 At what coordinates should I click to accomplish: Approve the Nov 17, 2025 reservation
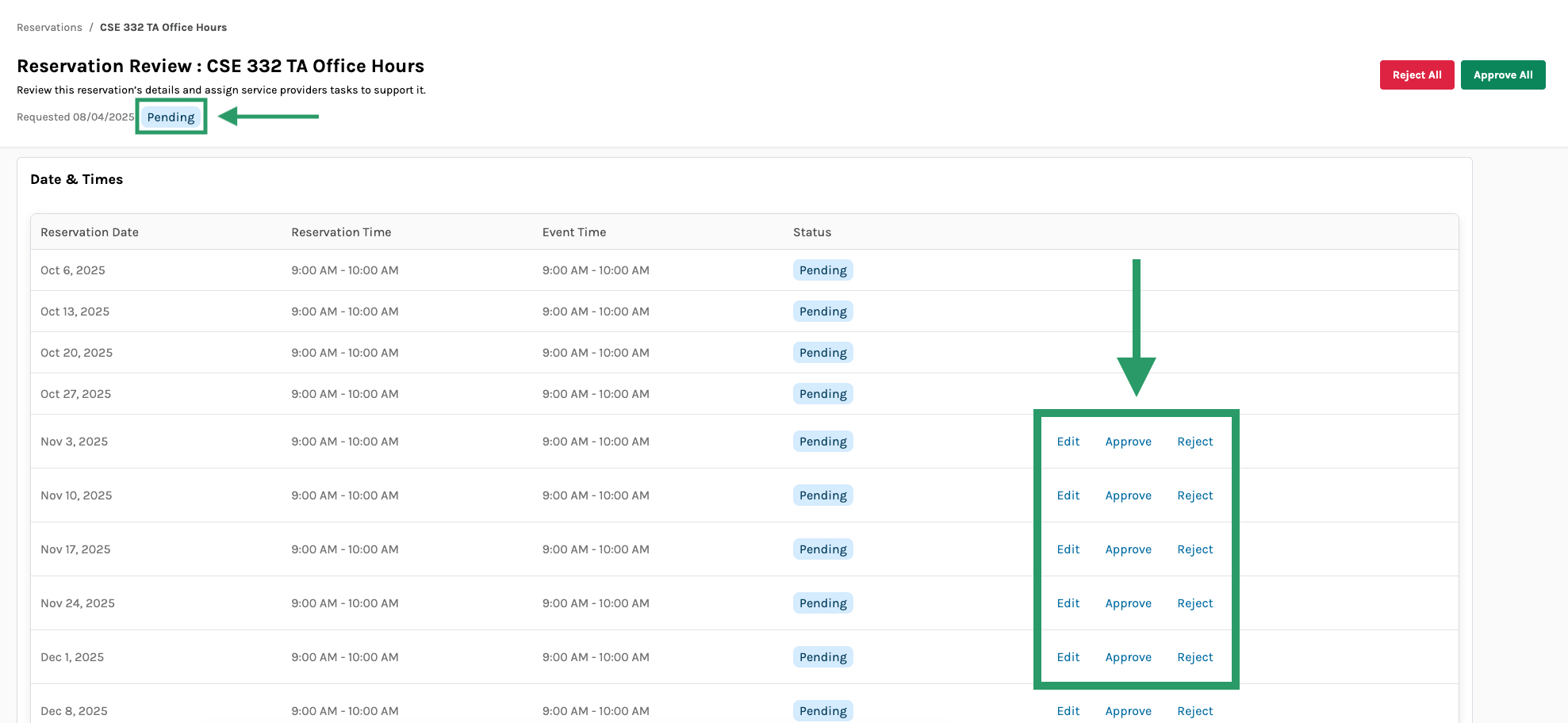1128,549
